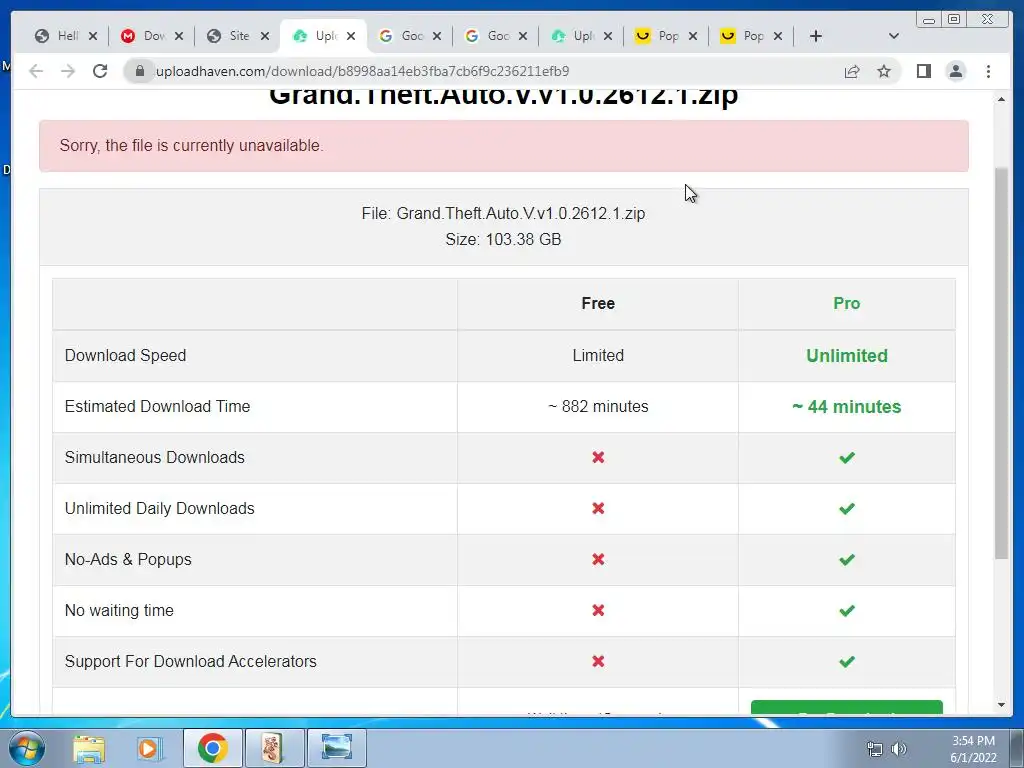Viewport: 1024px width, 768px height.
Task: Click the '~ 44 minutes' cell
Action: click(846, 407)
